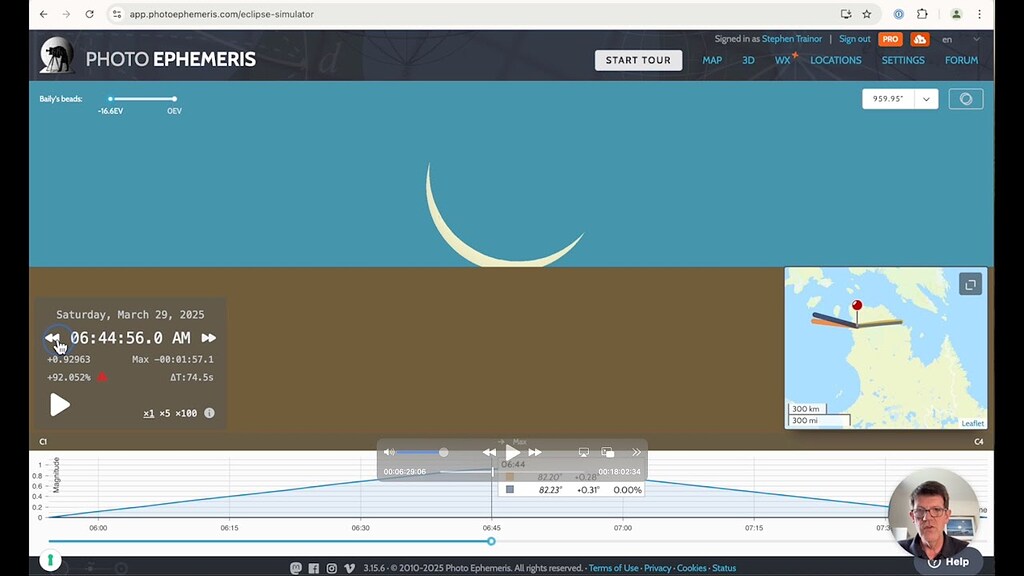The height and width of the screenshot is (576, 1024).
Task: Click the START TOUR button
Action: point(638,60)
